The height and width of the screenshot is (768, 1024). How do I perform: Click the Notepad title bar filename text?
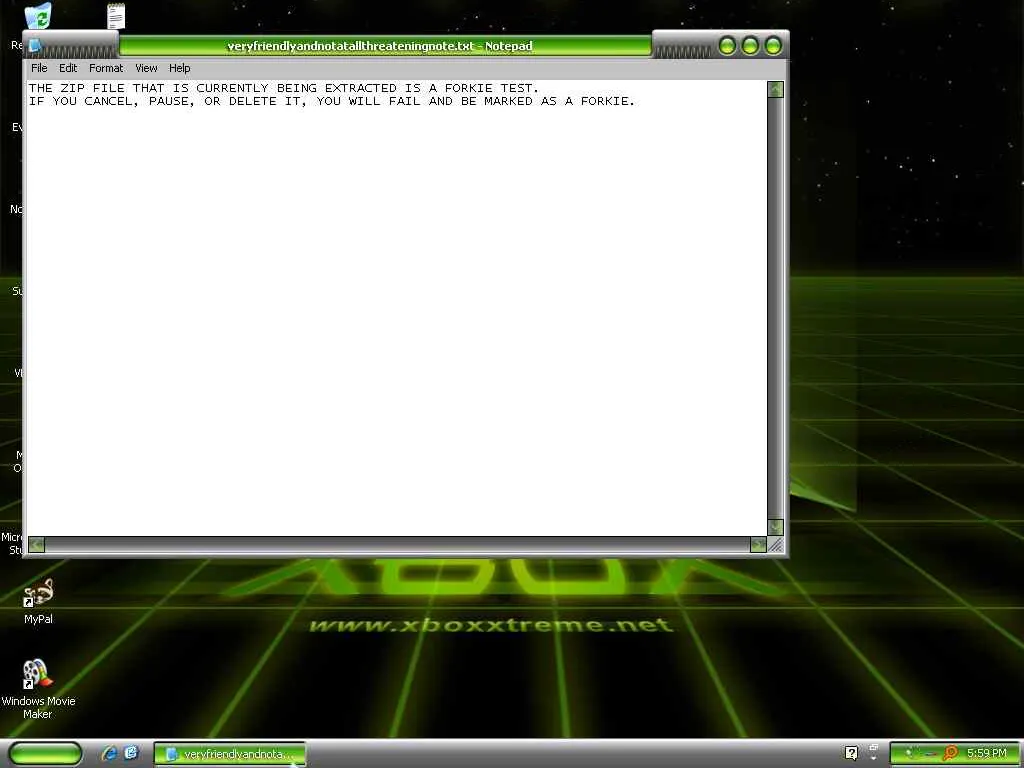click(379, 46)
